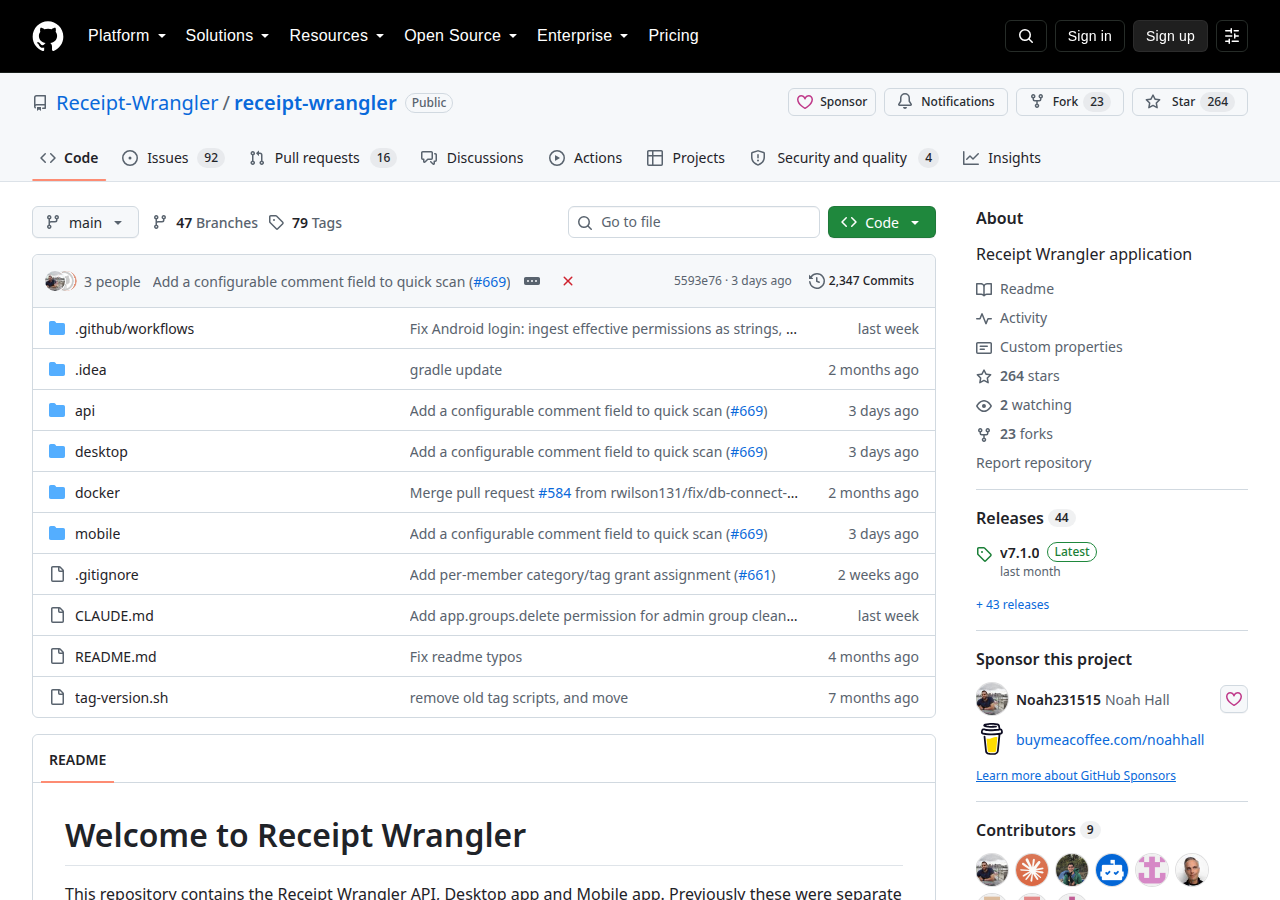Open the blue bot contributor avatar
Screen dimensions: 1280x900
pyautogui.click(x=1112, y=870)
